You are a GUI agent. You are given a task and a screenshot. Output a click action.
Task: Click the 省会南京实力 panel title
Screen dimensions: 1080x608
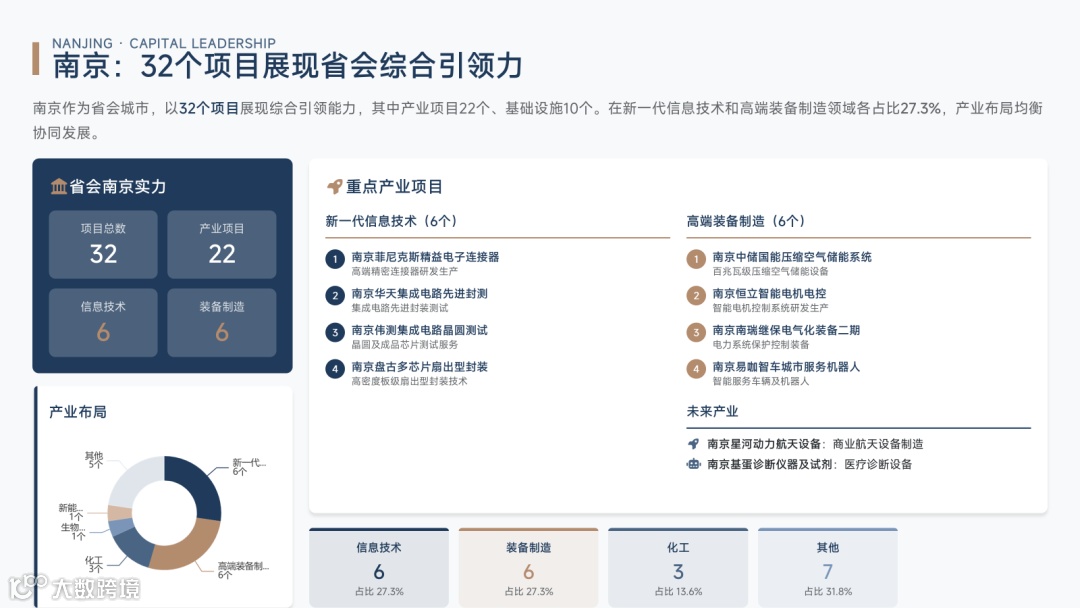click(x=117, y=187)
